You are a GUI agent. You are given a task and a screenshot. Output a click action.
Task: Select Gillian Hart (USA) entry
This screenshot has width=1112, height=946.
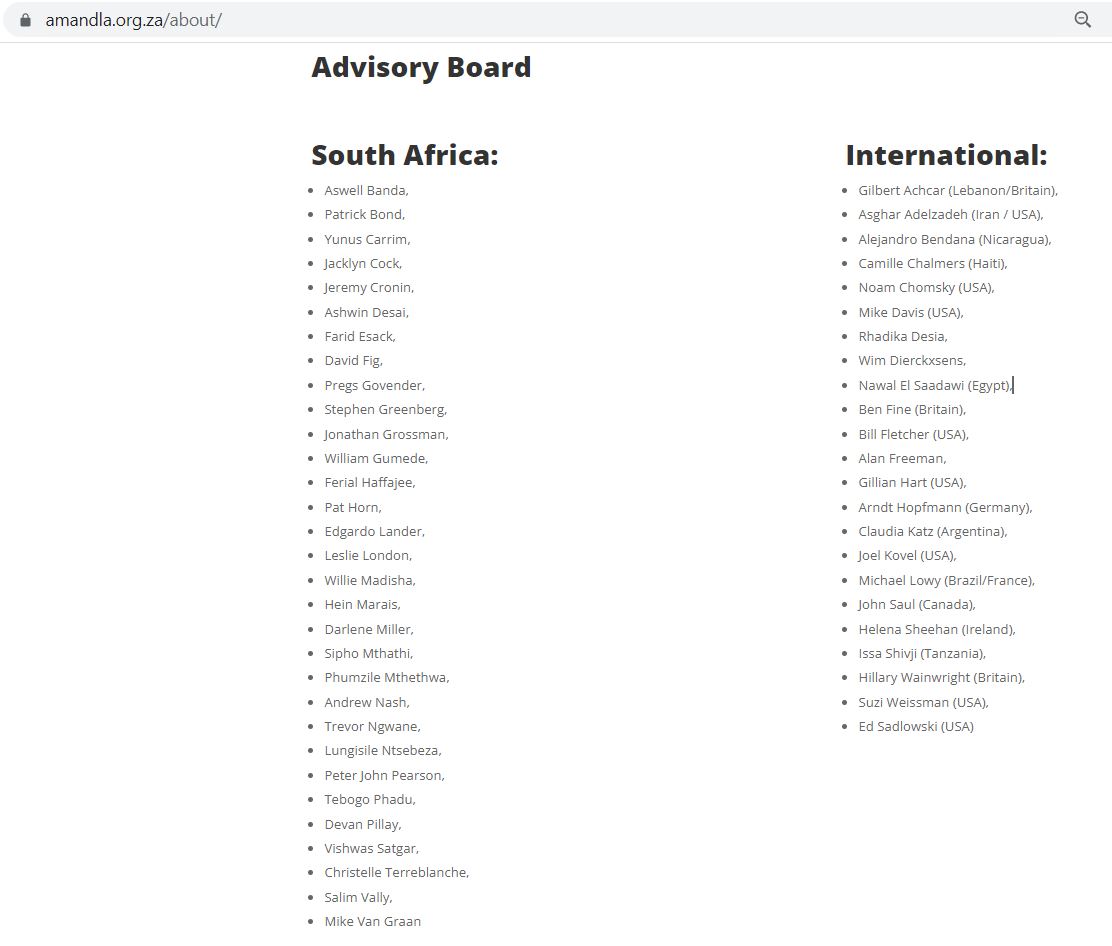click(912, 482)
